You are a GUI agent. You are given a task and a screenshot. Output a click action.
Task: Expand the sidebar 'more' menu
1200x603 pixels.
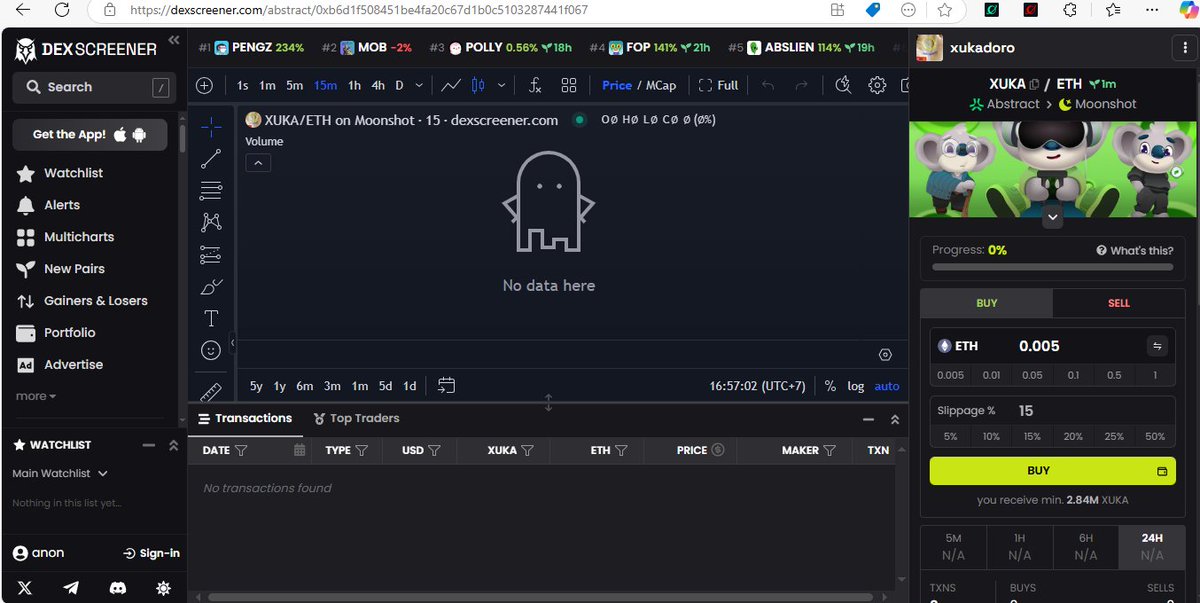[x=36, y=396]
